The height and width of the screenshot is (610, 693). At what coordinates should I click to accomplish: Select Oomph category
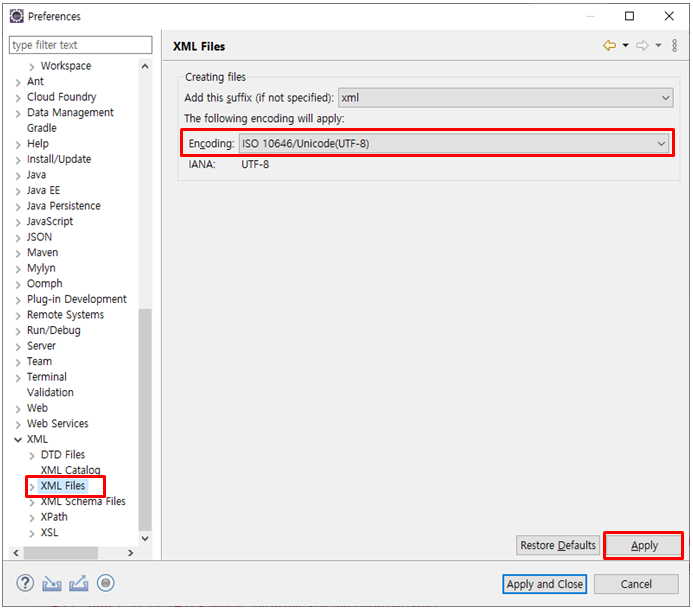click(x=45, y=284)
